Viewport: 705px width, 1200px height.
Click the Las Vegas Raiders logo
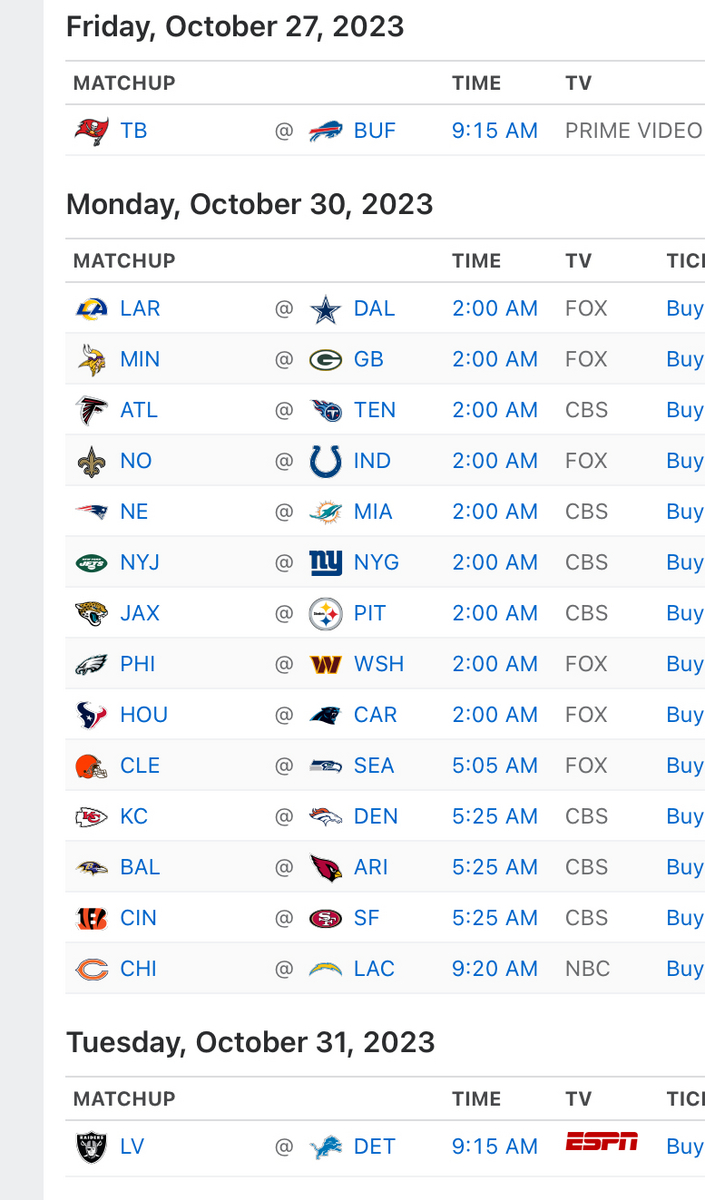tap(90, 1146)
